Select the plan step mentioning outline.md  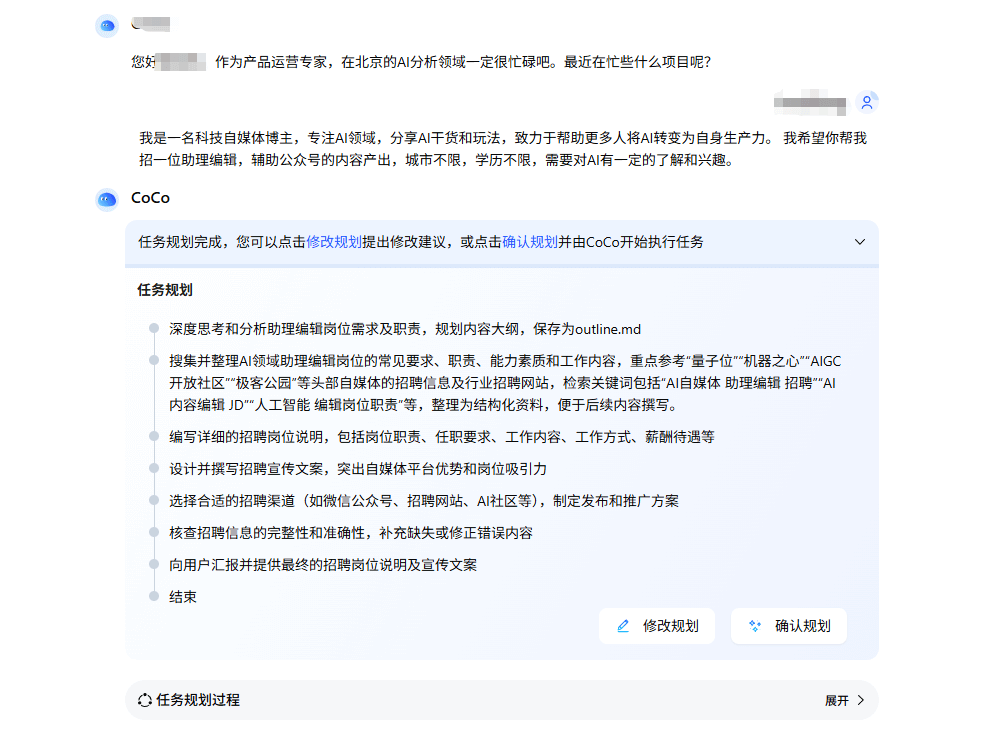tap(405, 329)
